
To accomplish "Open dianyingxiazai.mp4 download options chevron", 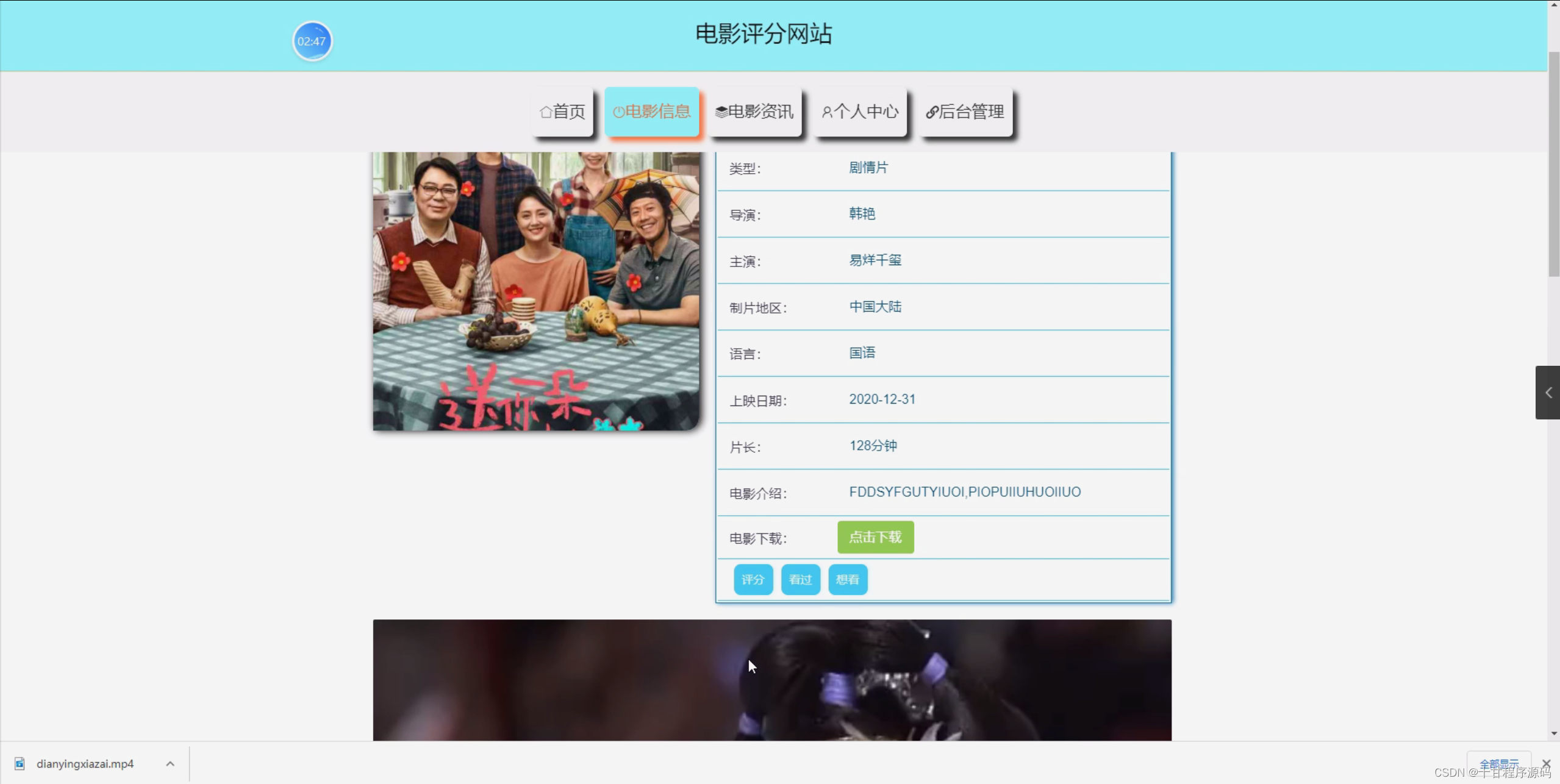I will click(170, 763).
